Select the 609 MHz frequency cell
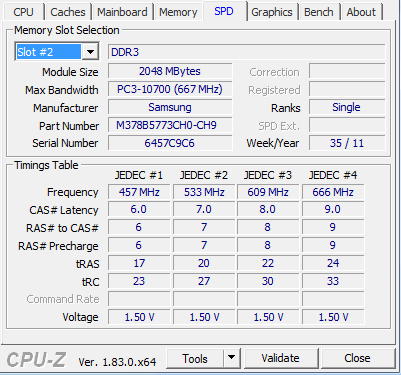 click(x=268, y=192)
